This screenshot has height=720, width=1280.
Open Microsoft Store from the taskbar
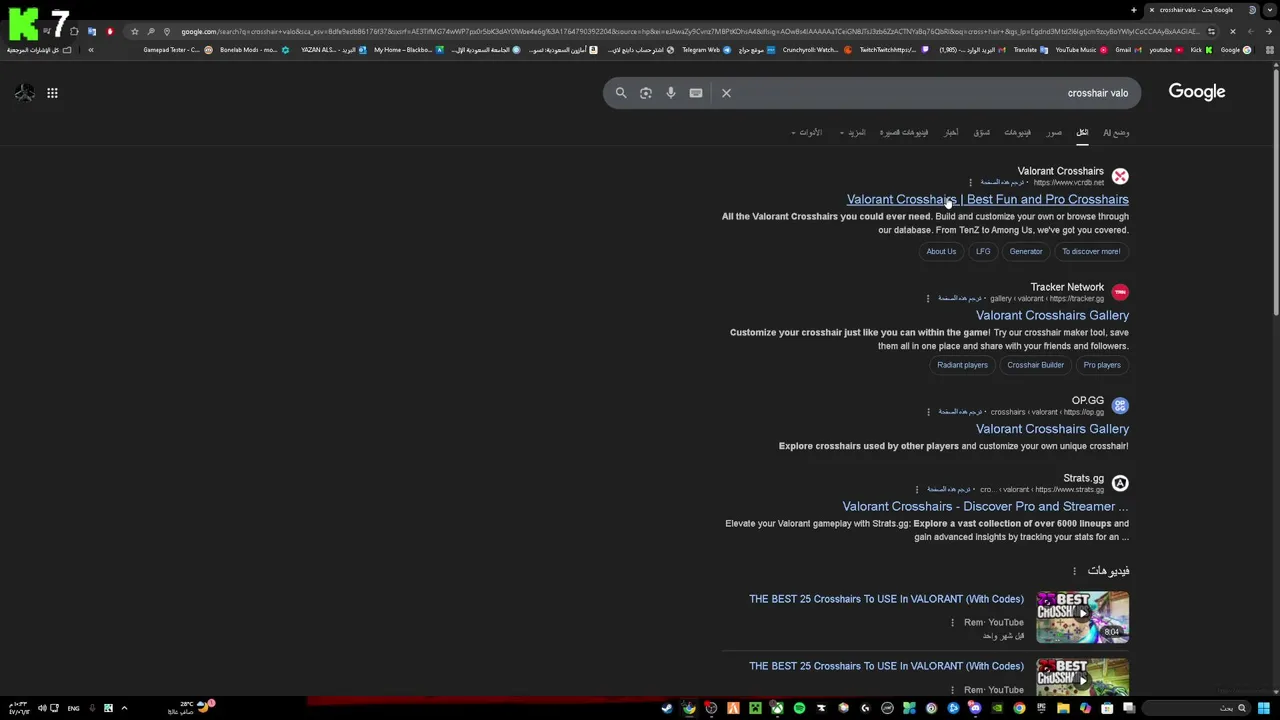click(x=1107, y=708)
